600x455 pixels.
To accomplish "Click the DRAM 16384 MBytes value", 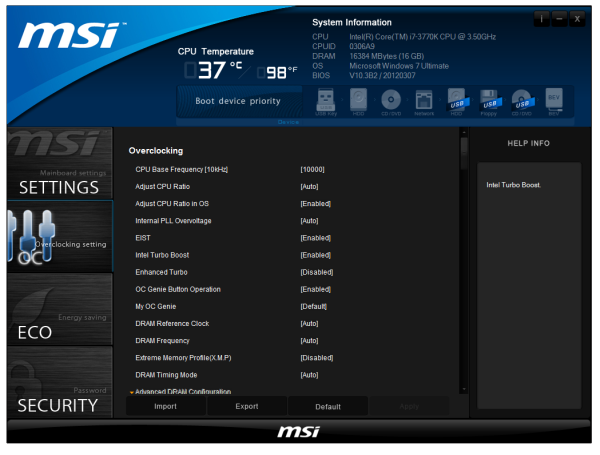I will click(x=386, y=56).
